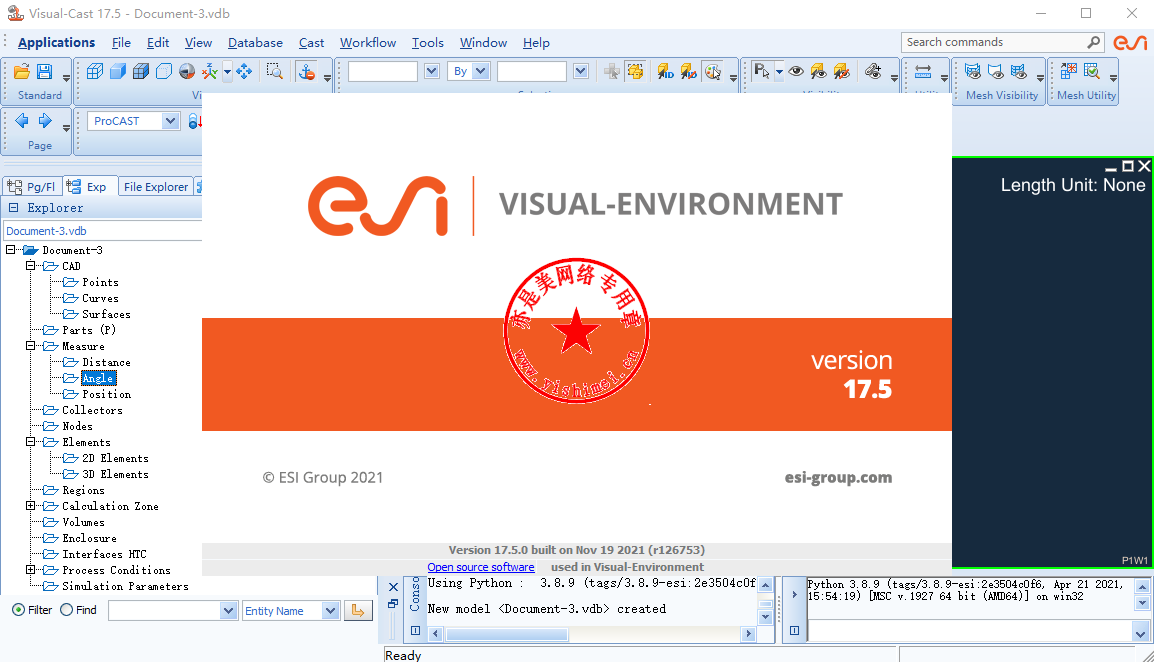The height and width of the screenshot is (662, 1154).
Task: Click the grey plus selection icon
Action: pos(612,71)
